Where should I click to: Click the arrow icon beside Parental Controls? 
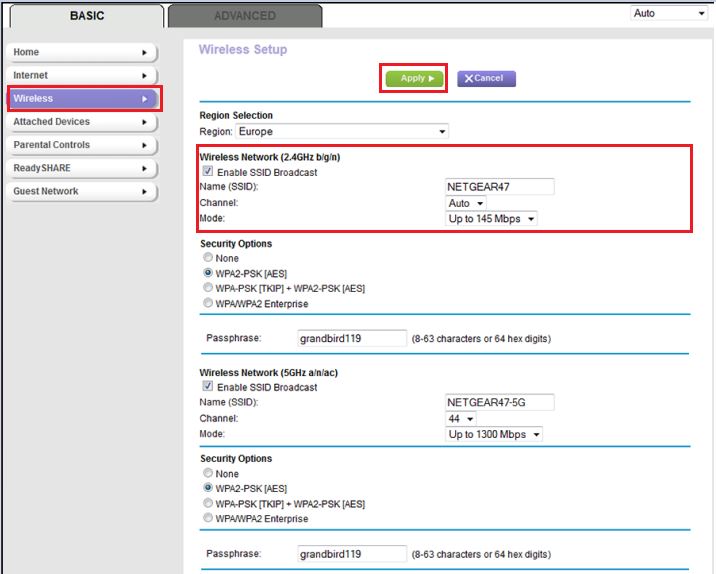point(144,145)
